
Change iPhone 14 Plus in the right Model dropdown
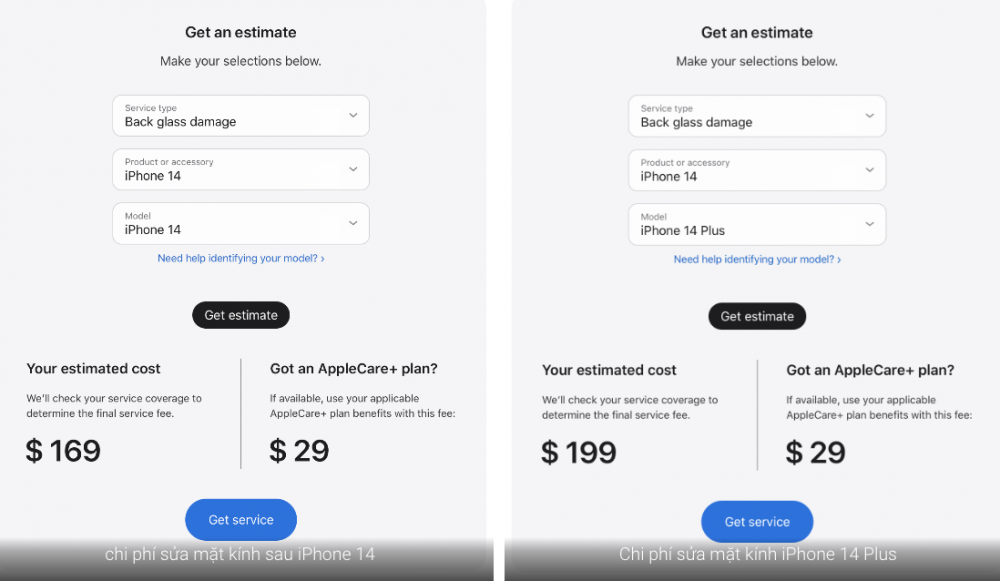tap(757, 224)
